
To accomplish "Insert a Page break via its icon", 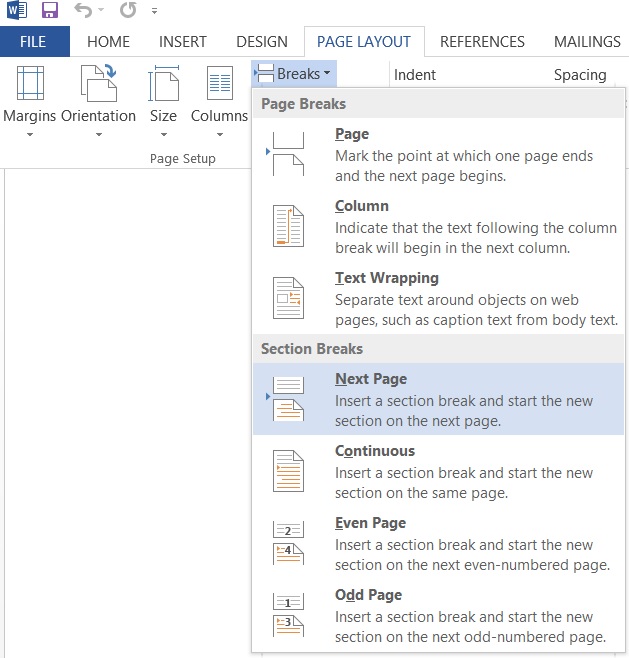I will 287,154.
